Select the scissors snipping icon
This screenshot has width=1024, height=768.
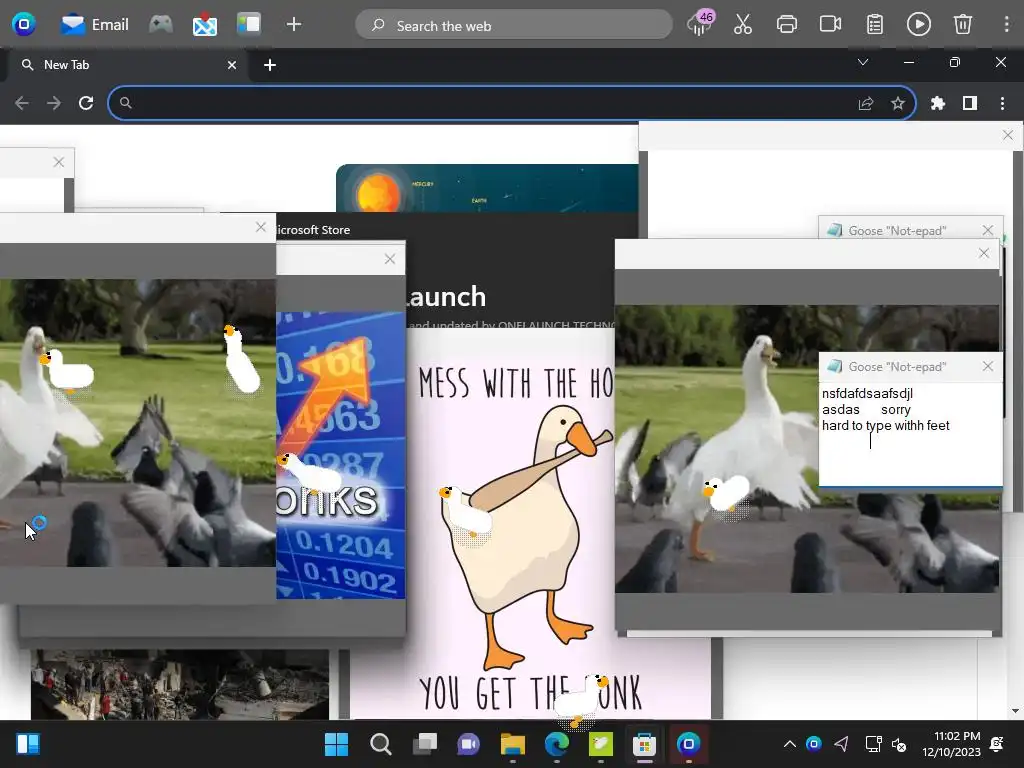[743, 25]
